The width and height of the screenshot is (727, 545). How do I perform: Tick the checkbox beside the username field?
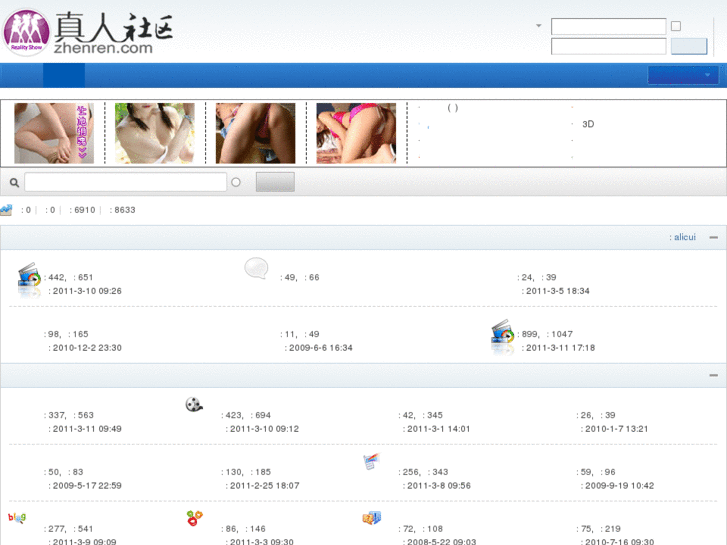(676, 26)
